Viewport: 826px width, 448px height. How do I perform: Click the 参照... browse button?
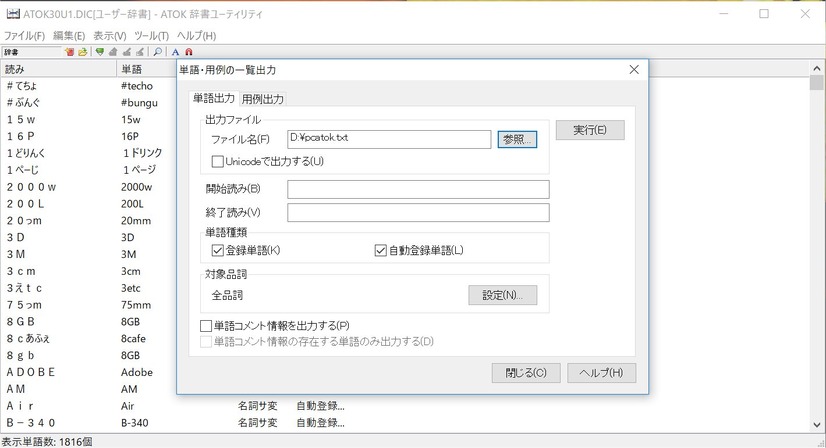(x=517, y=139)
